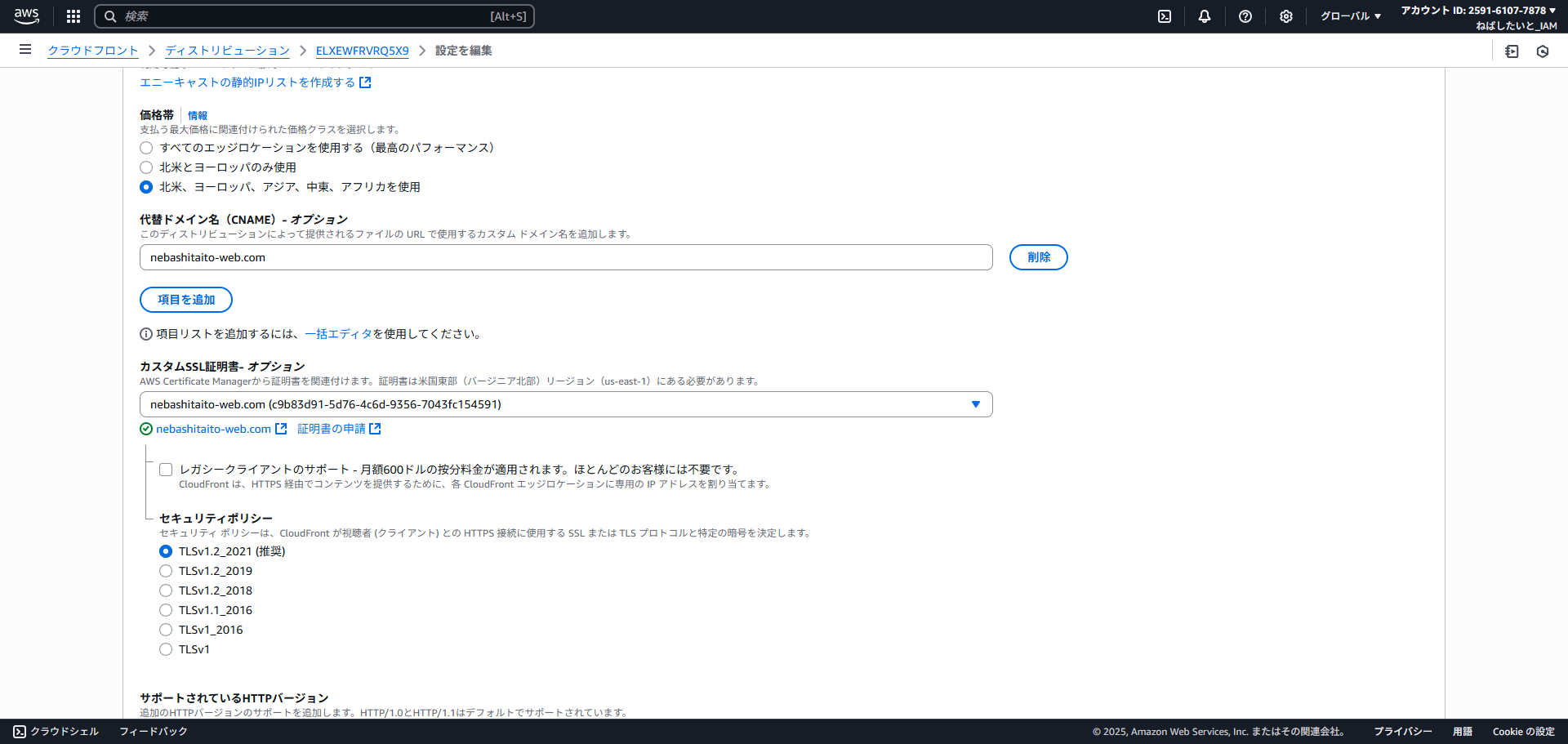Open プライバシー footer link

[1403, 732]
